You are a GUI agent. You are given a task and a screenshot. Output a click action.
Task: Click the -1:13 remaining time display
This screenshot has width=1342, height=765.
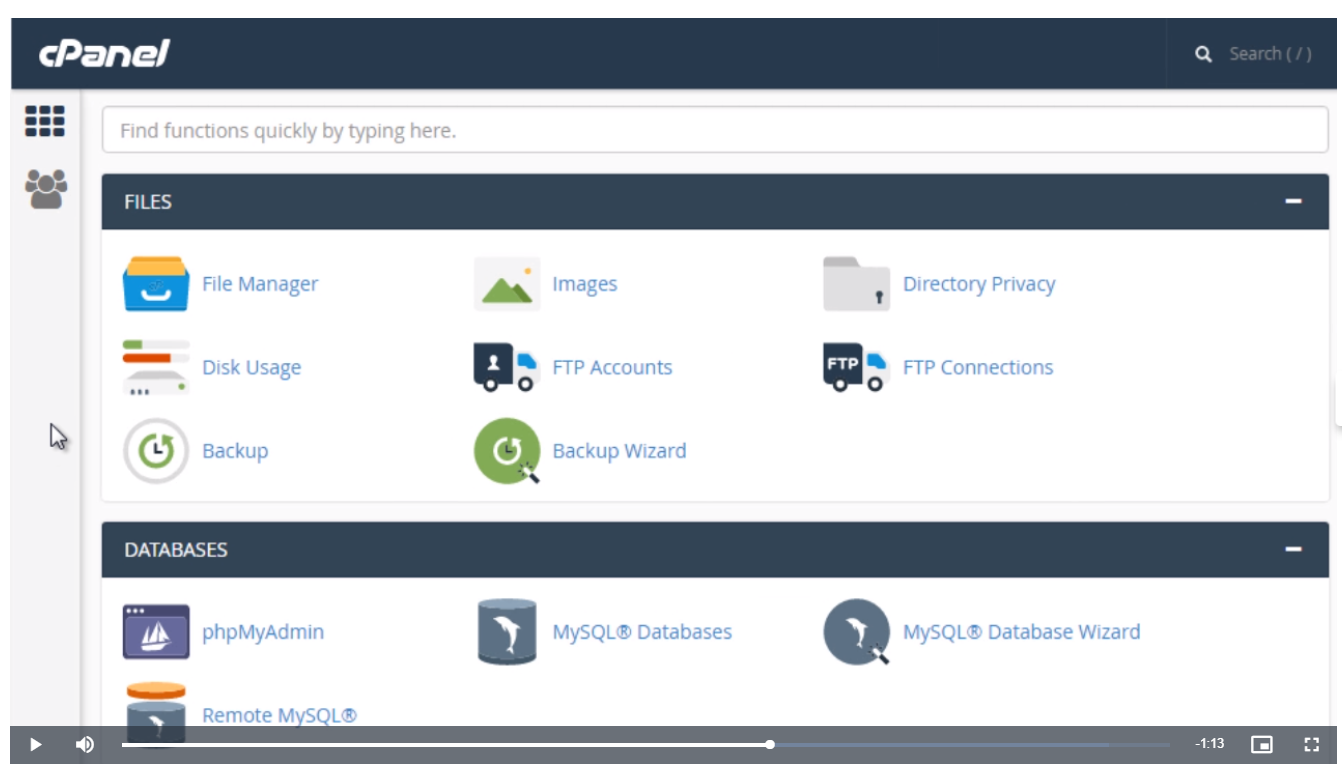[1210, 744]
